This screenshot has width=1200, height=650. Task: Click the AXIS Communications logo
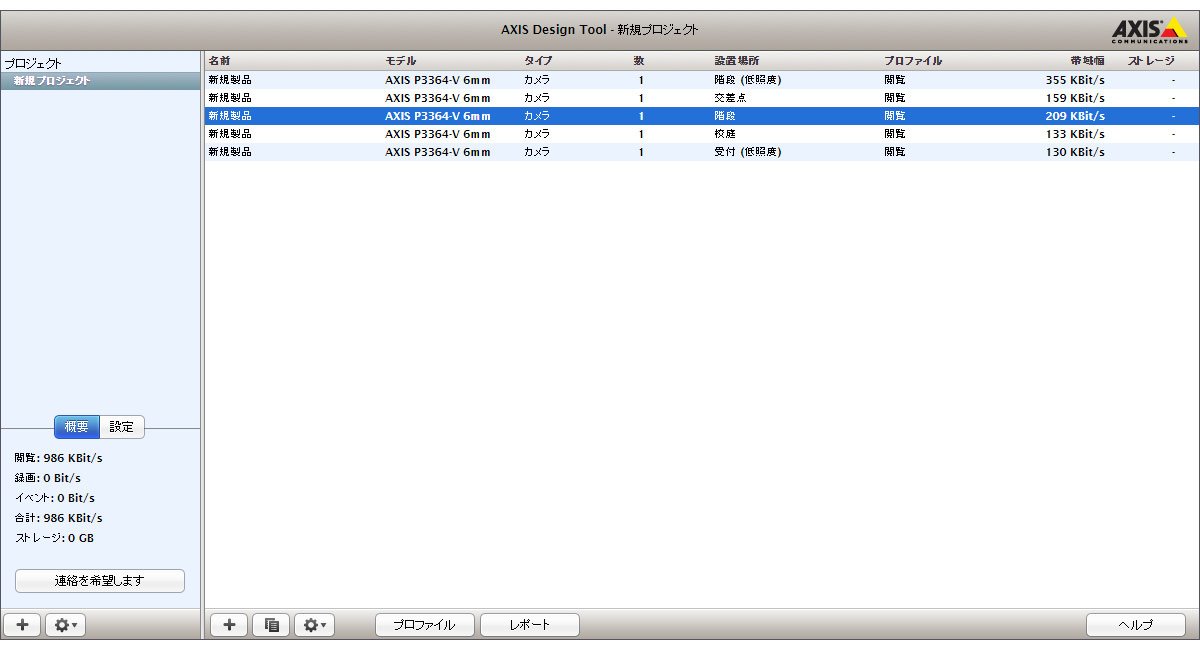click(1150, 30)
